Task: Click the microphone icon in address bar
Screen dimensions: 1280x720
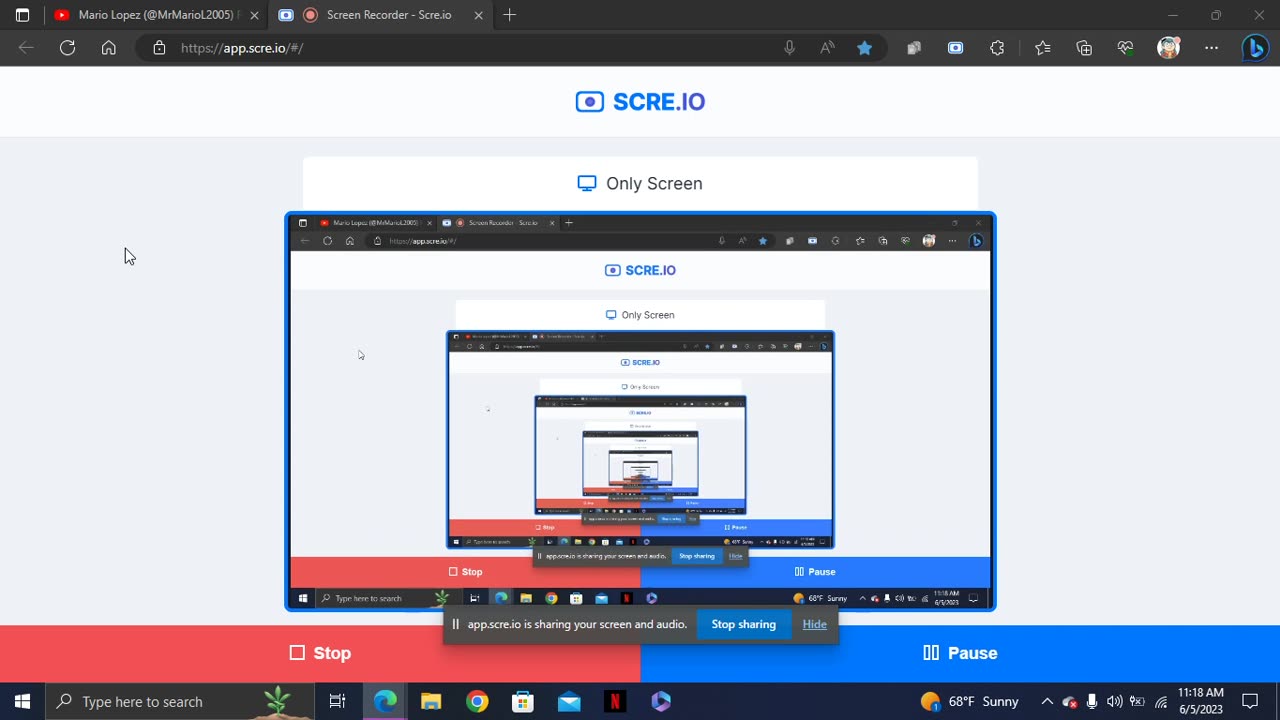Action: click(x=789, y=47)
